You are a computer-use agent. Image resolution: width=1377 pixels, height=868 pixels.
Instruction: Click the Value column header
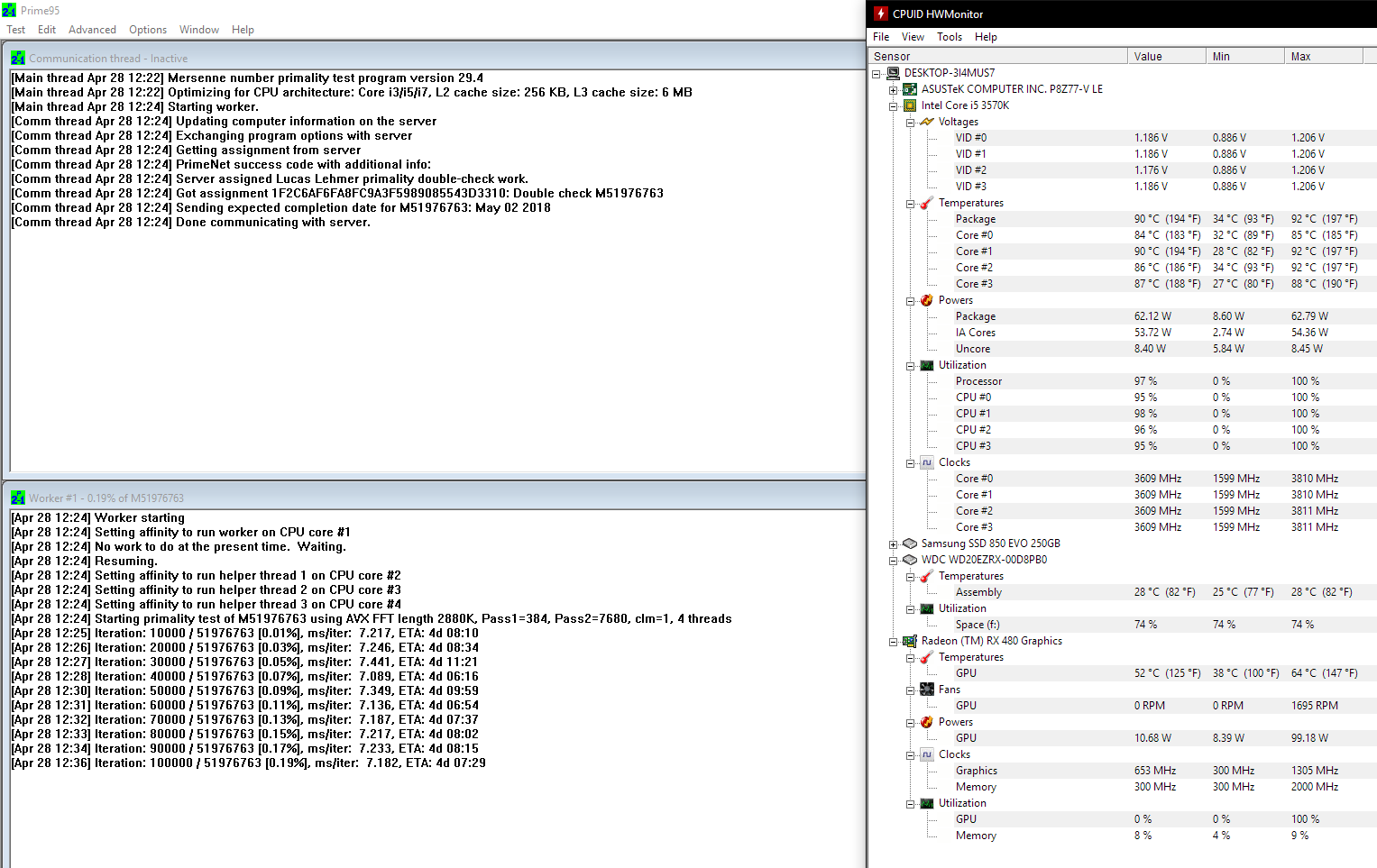(x=1166, y=56)
